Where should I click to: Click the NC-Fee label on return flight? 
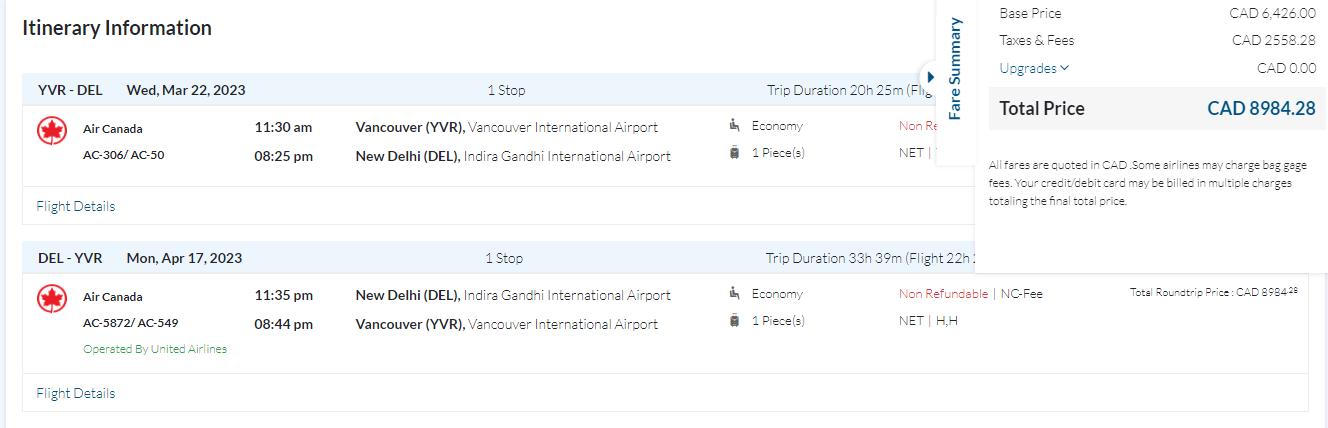coord(1021,294)
